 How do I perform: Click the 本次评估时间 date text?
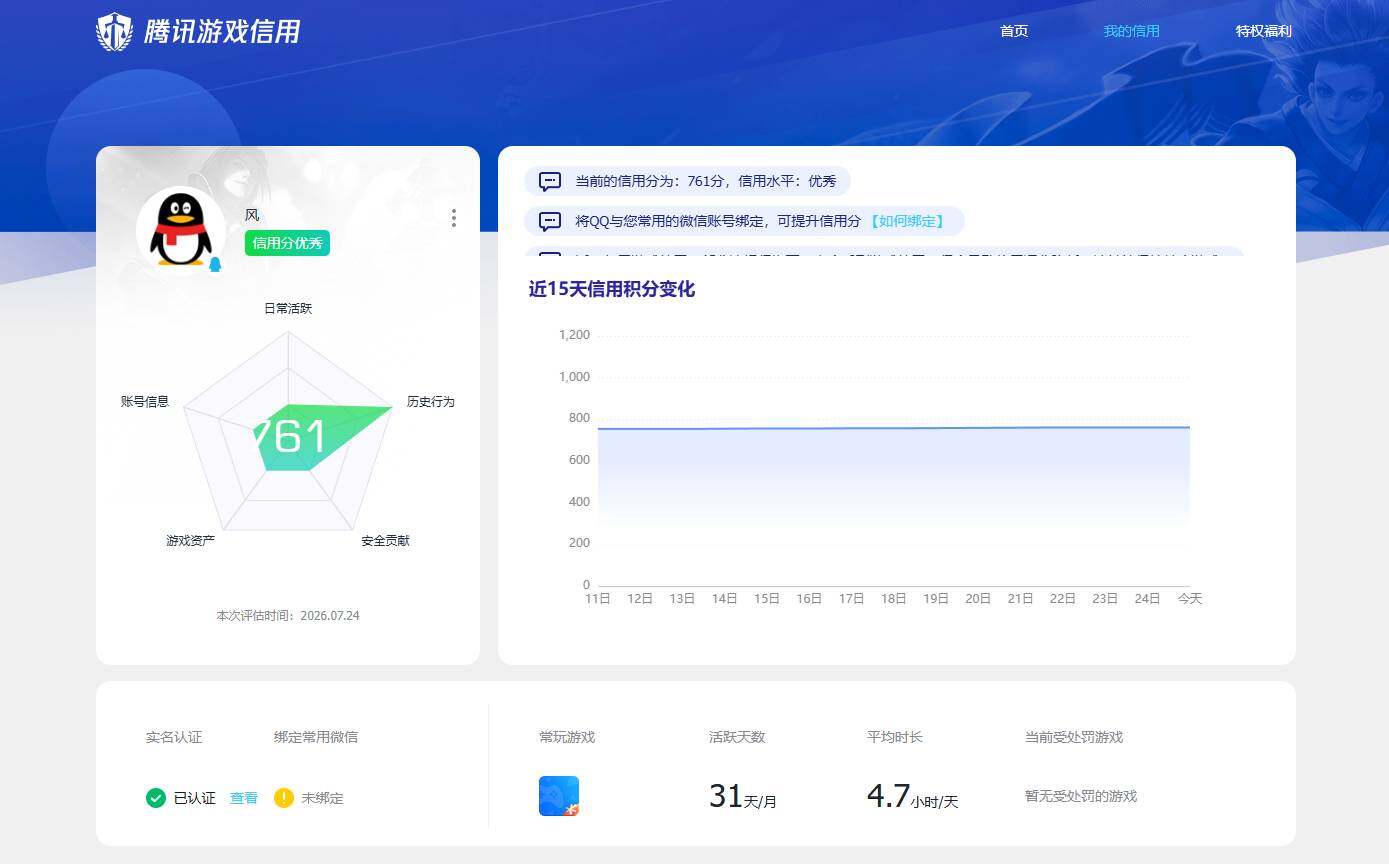pos(288,616)
